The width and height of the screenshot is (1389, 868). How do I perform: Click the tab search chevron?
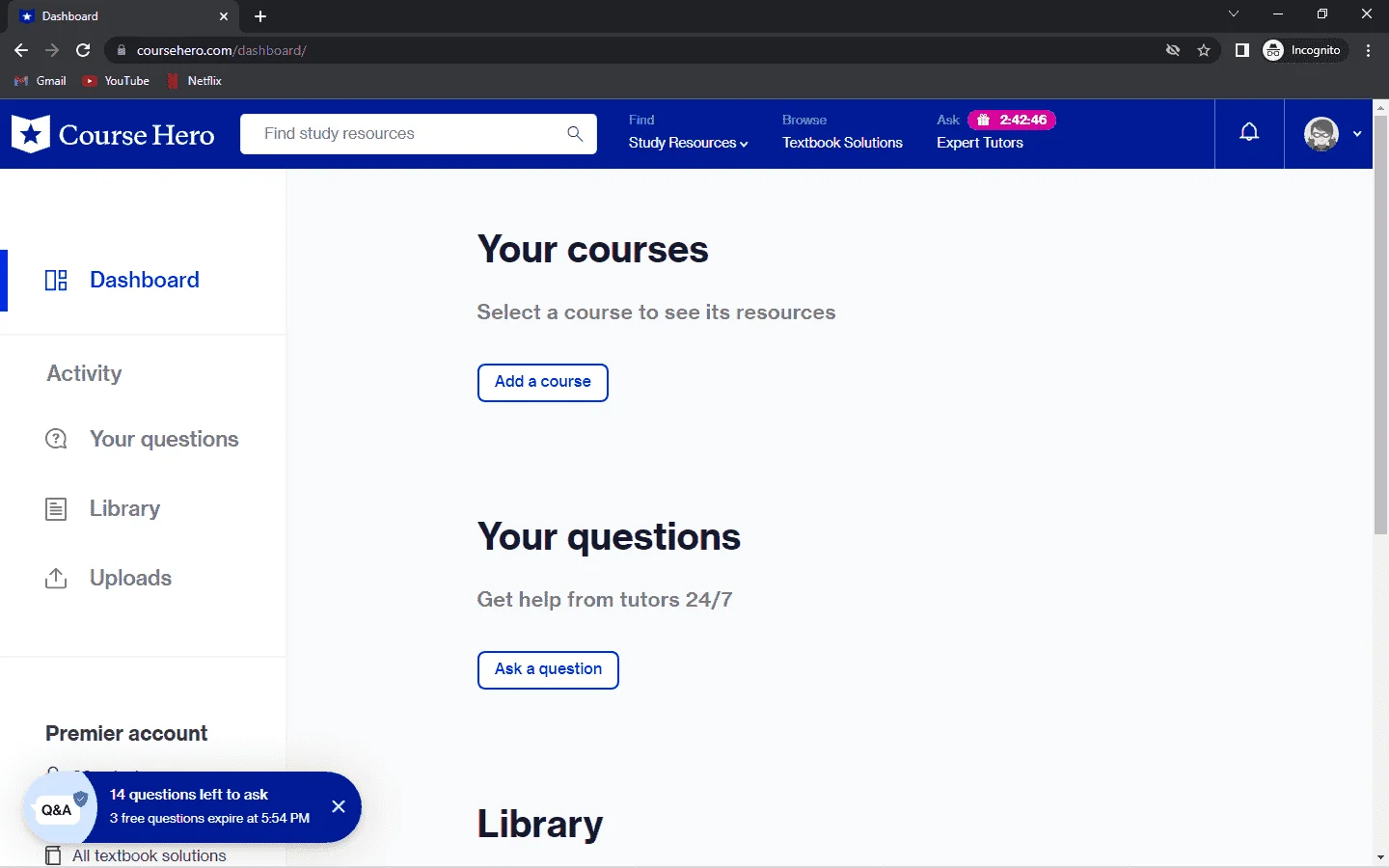pyautogui.click(x=1234, y=14)
